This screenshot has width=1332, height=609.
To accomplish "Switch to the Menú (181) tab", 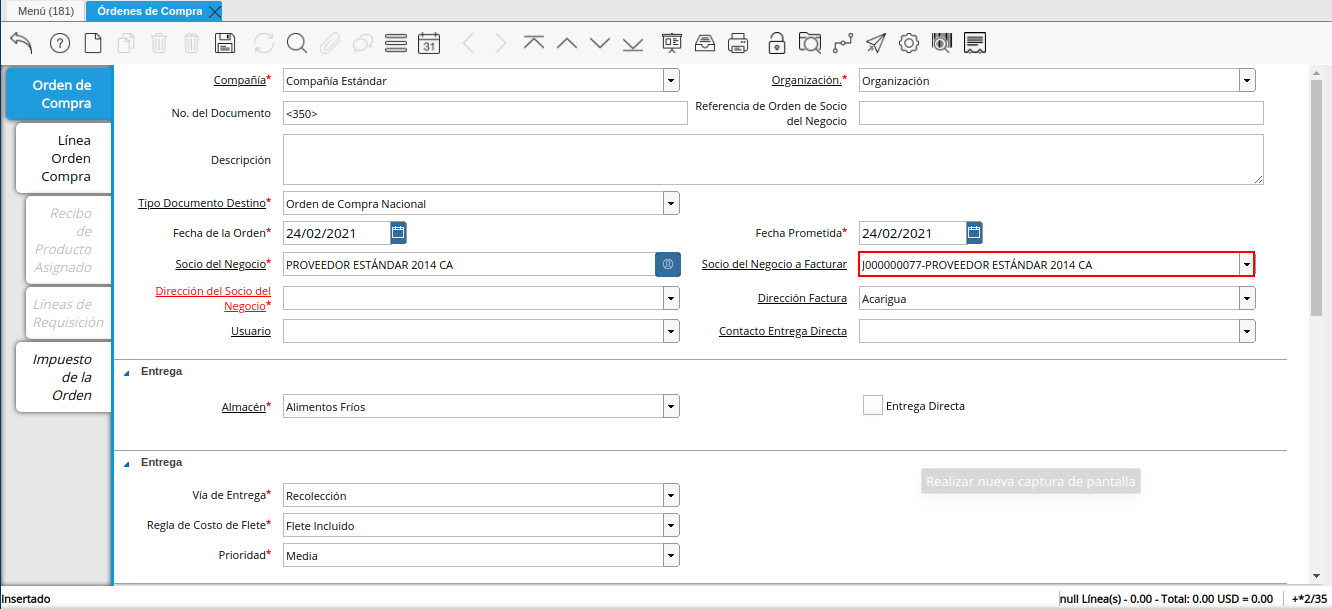I will (x=45, y=11).
